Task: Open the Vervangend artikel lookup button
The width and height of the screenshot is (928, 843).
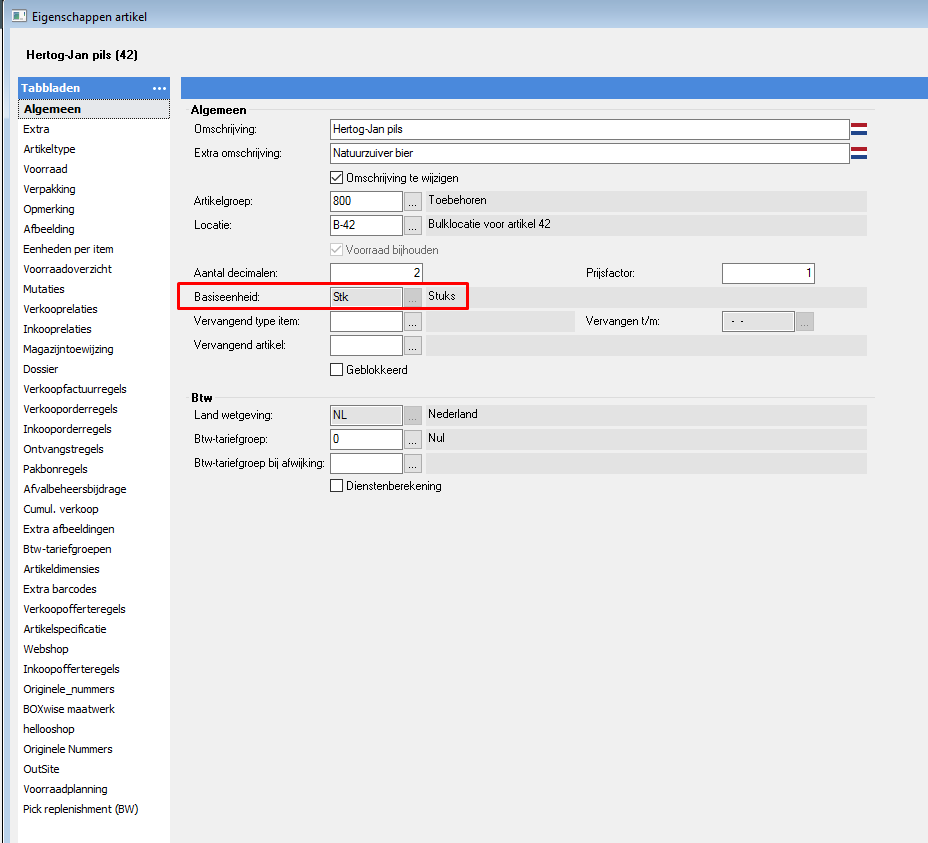Action: (x=413, y=345)
